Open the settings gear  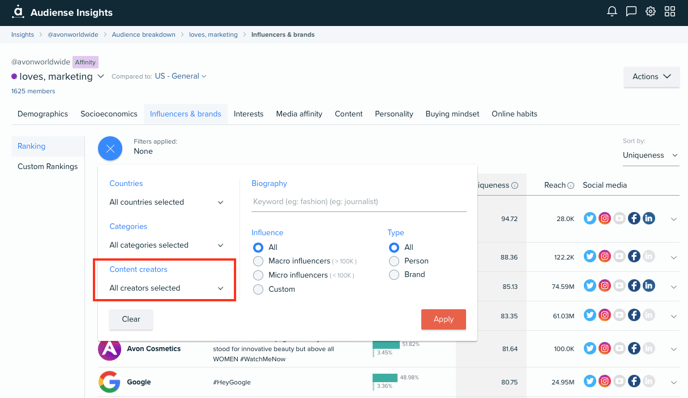point(650,11)
